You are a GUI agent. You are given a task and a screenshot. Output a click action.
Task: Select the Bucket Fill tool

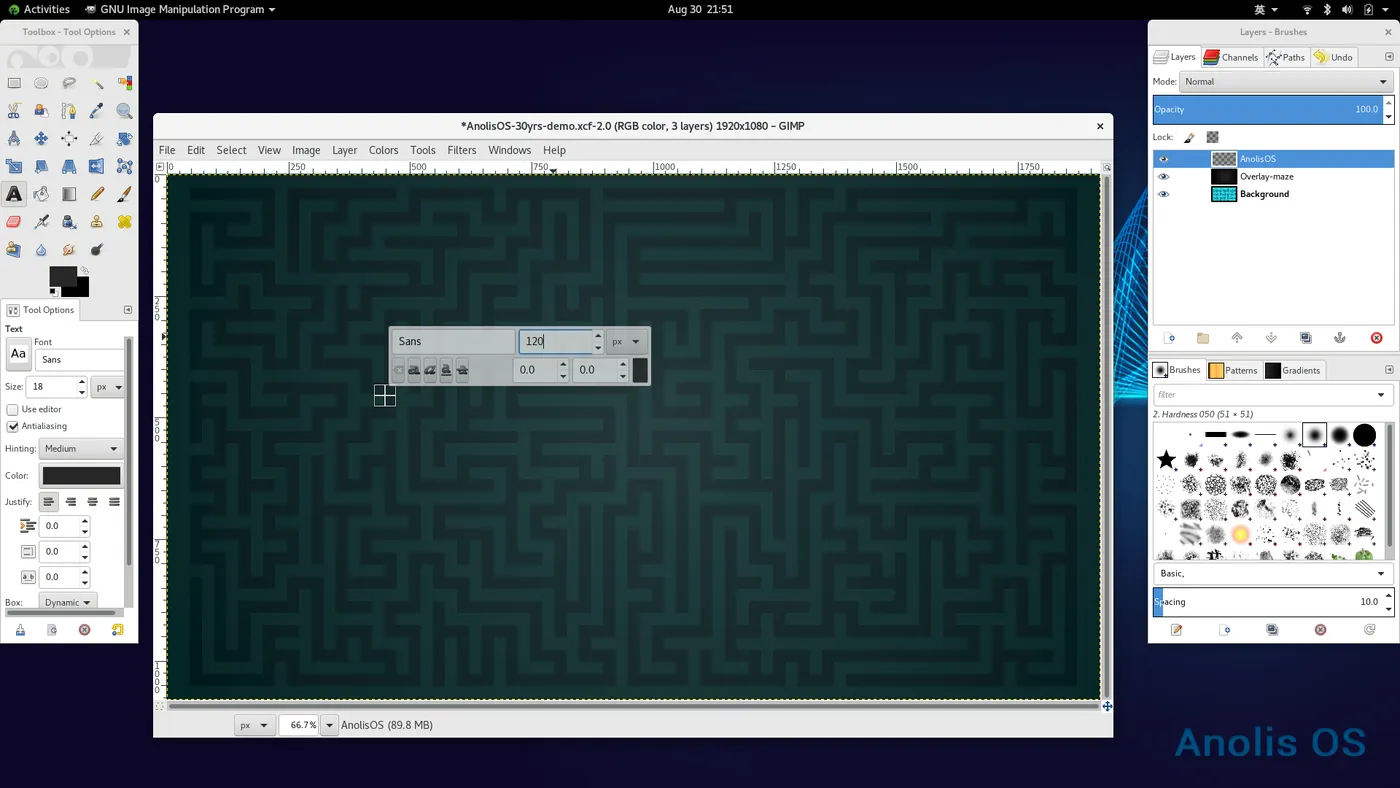click(41, 194)
